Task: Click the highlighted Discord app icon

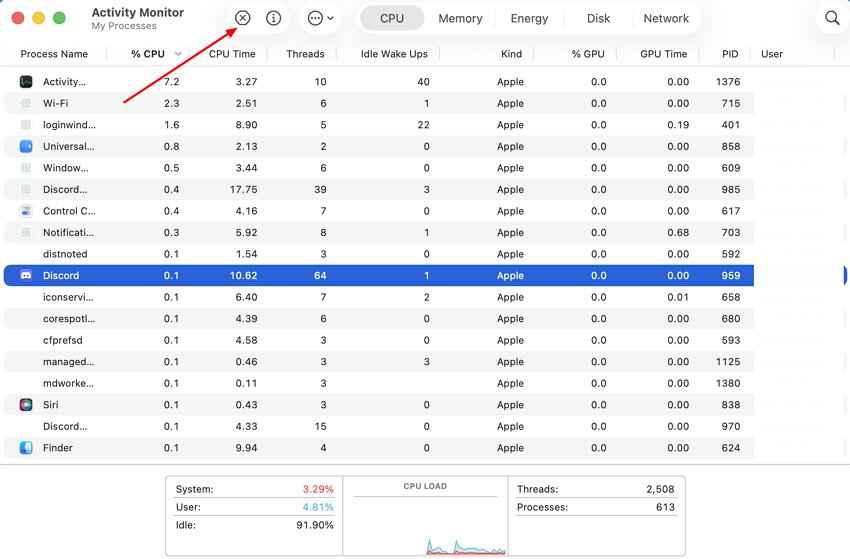Action: tap(26, 275)
